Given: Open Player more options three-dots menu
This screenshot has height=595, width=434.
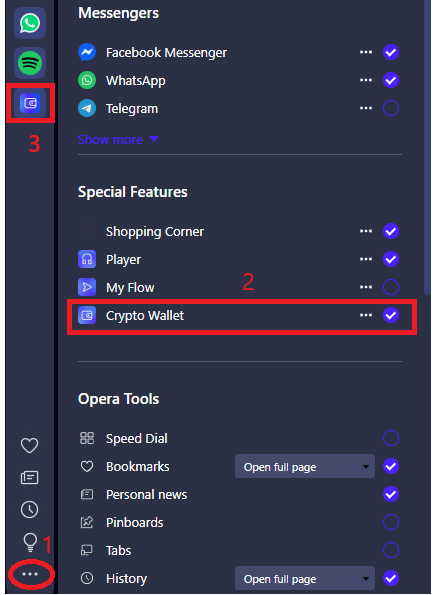Looking at the screenshot, I should pyautogui.click(x=366, y=259).
